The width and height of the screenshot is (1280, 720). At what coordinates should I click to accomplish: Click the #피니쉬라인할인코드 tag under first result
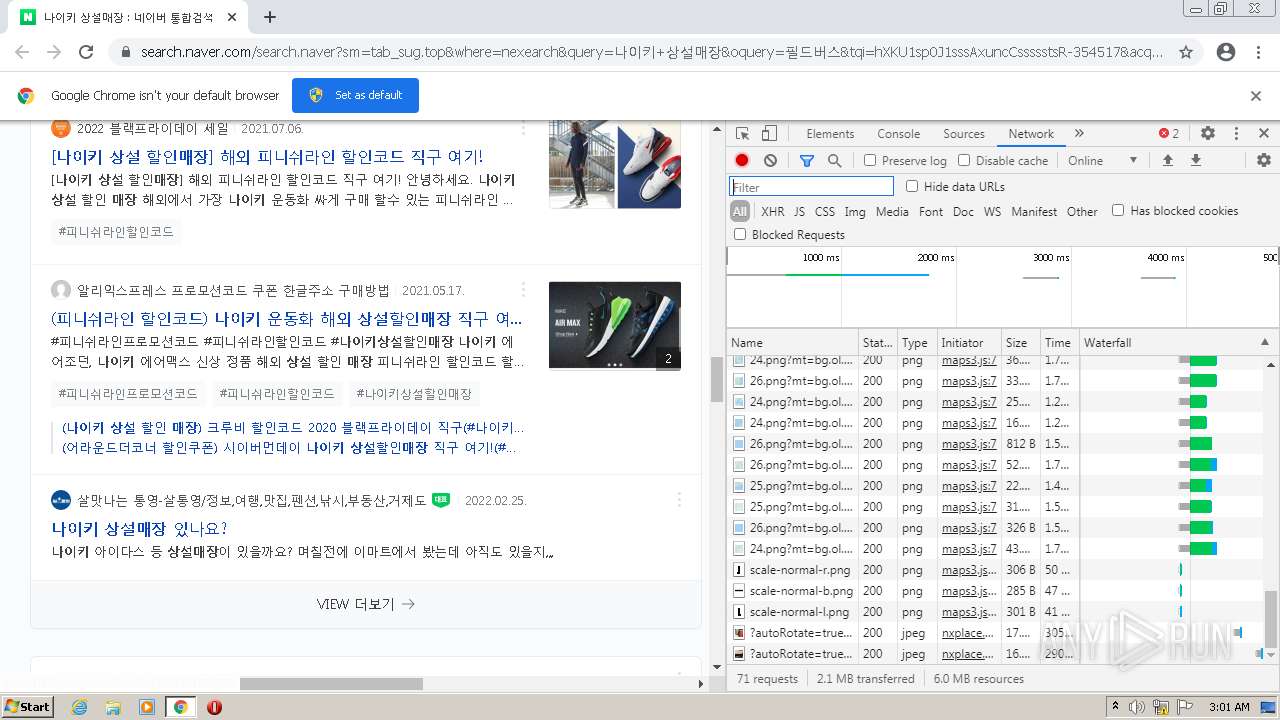tap(116, 232)
